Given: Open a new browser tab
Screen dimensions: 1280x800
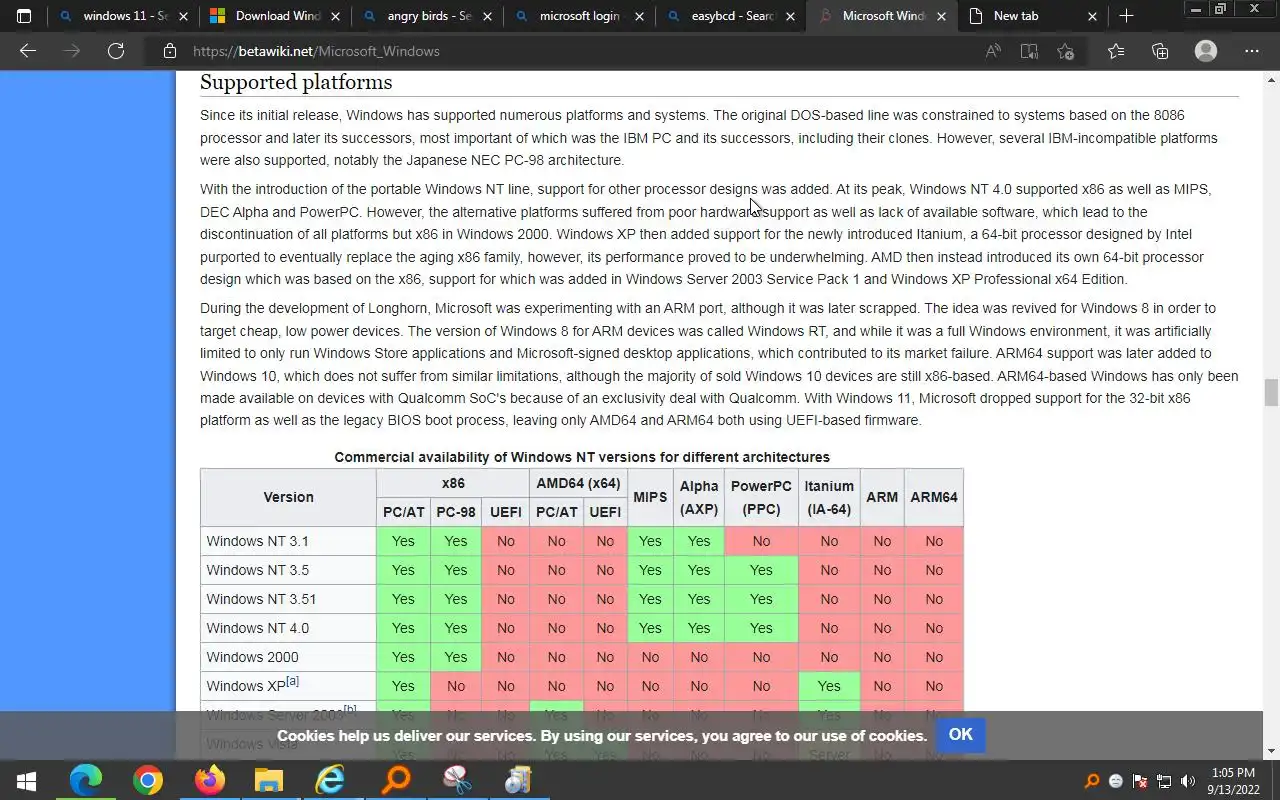Looking at the screenshot, I should 1126,16.
